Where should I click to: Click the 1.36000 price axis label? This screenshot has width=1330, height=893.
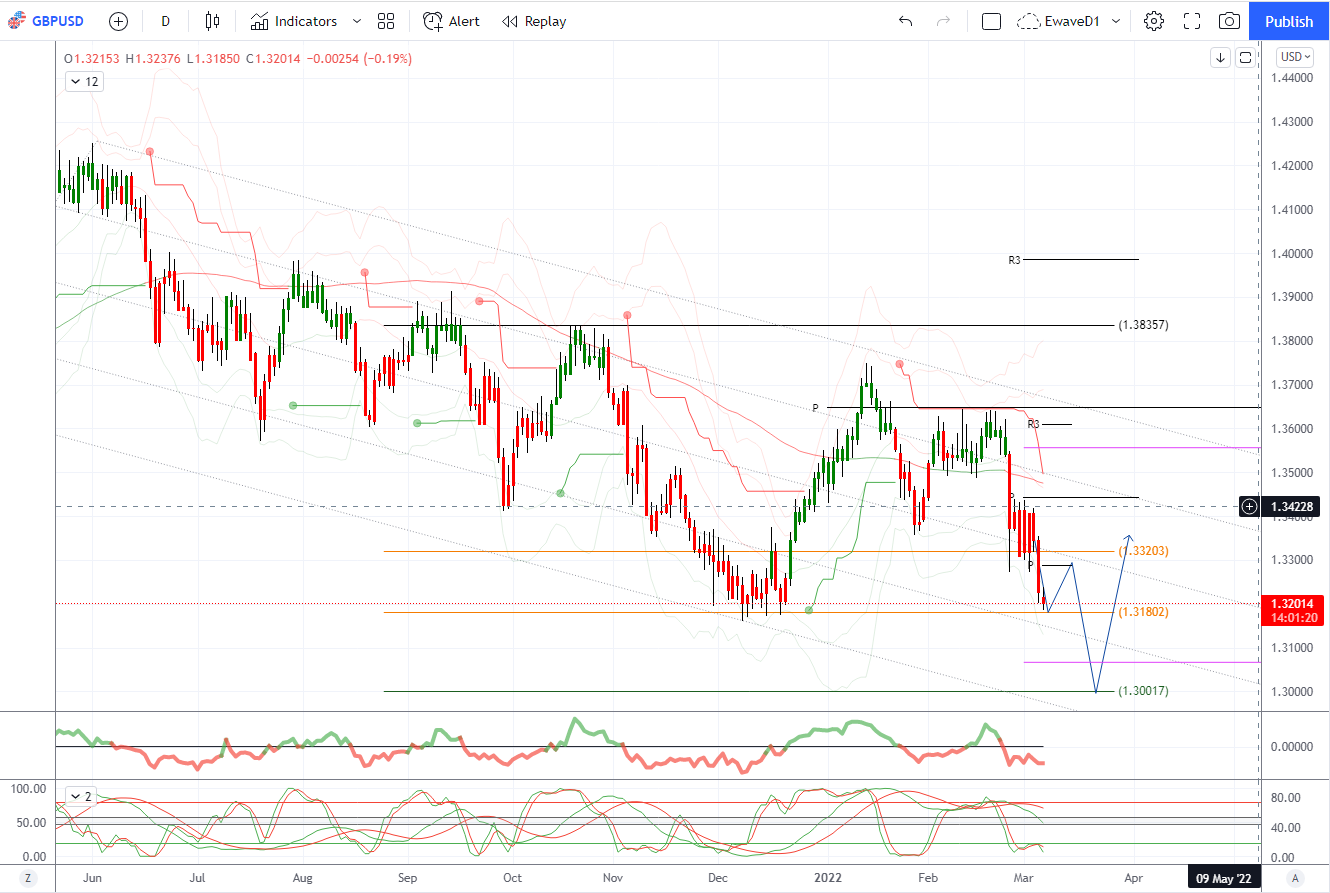(x=1292, y=428)
